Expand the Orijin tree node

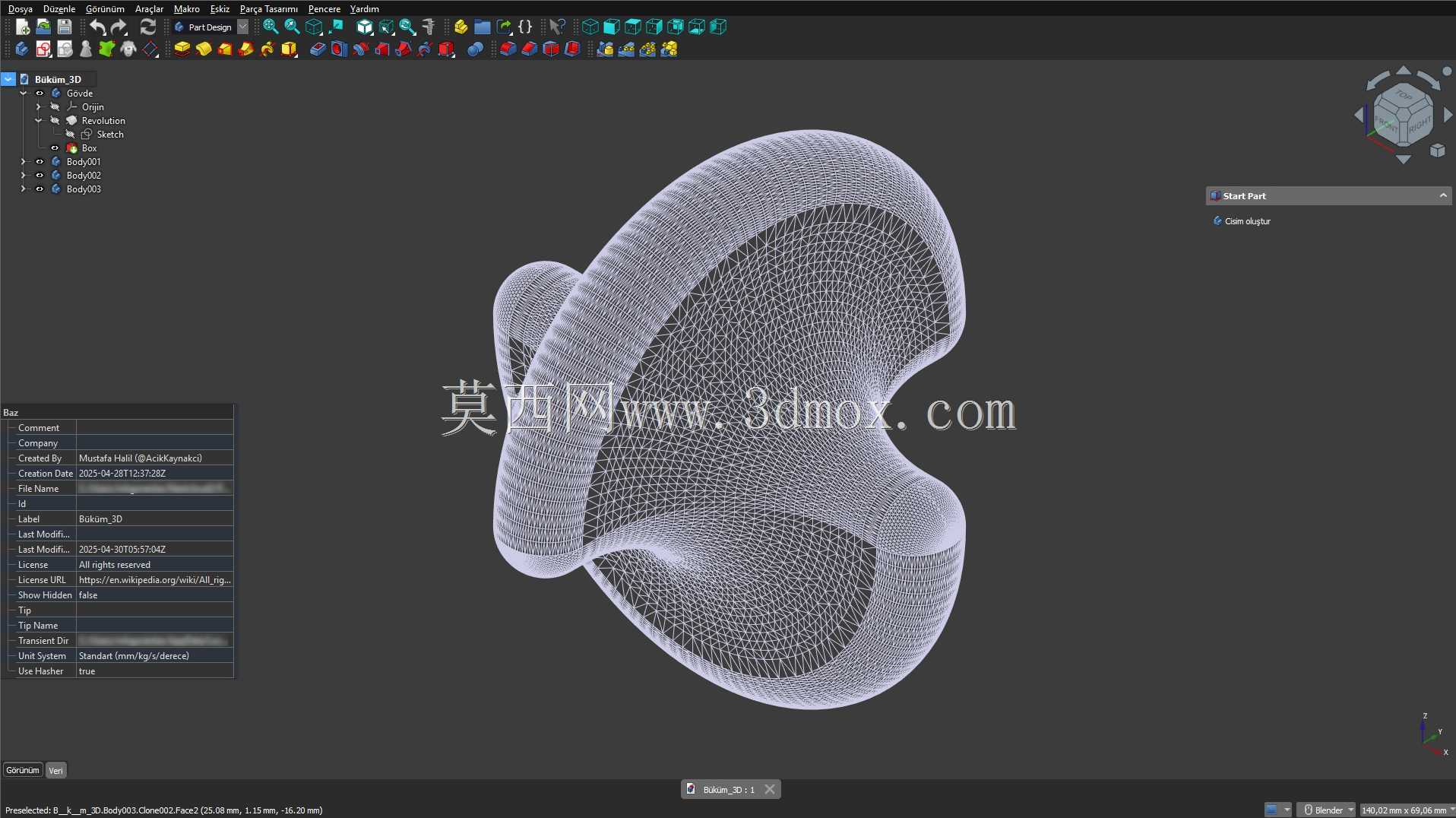[38, 107]
